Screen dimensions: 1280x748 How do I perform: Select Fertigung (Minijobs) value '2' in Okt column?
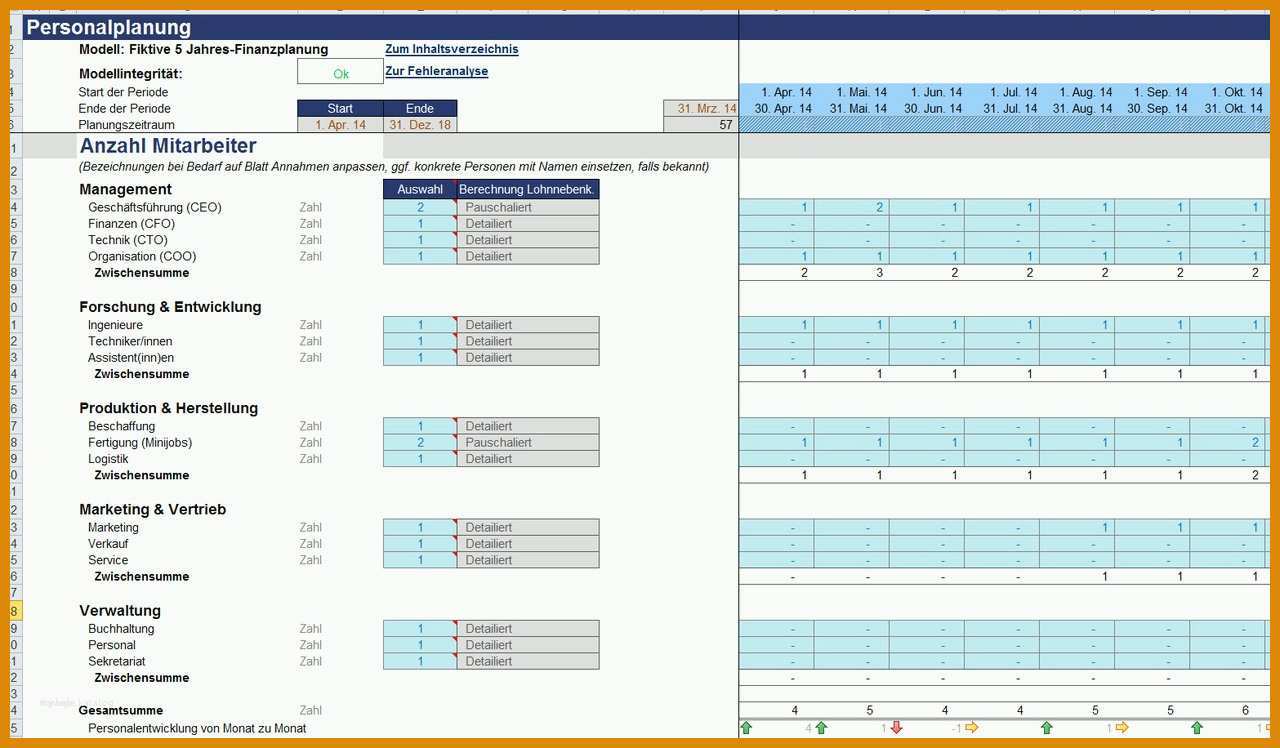[x=1227, y=442]
